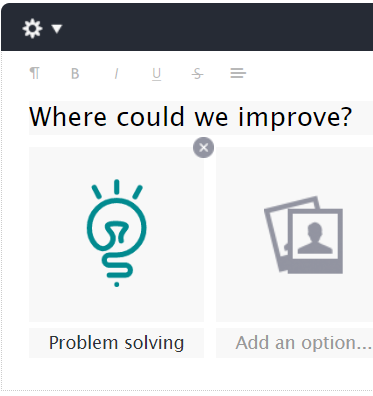Toggle bold formatting
This screenshot has height=396, width=373.
75,73
